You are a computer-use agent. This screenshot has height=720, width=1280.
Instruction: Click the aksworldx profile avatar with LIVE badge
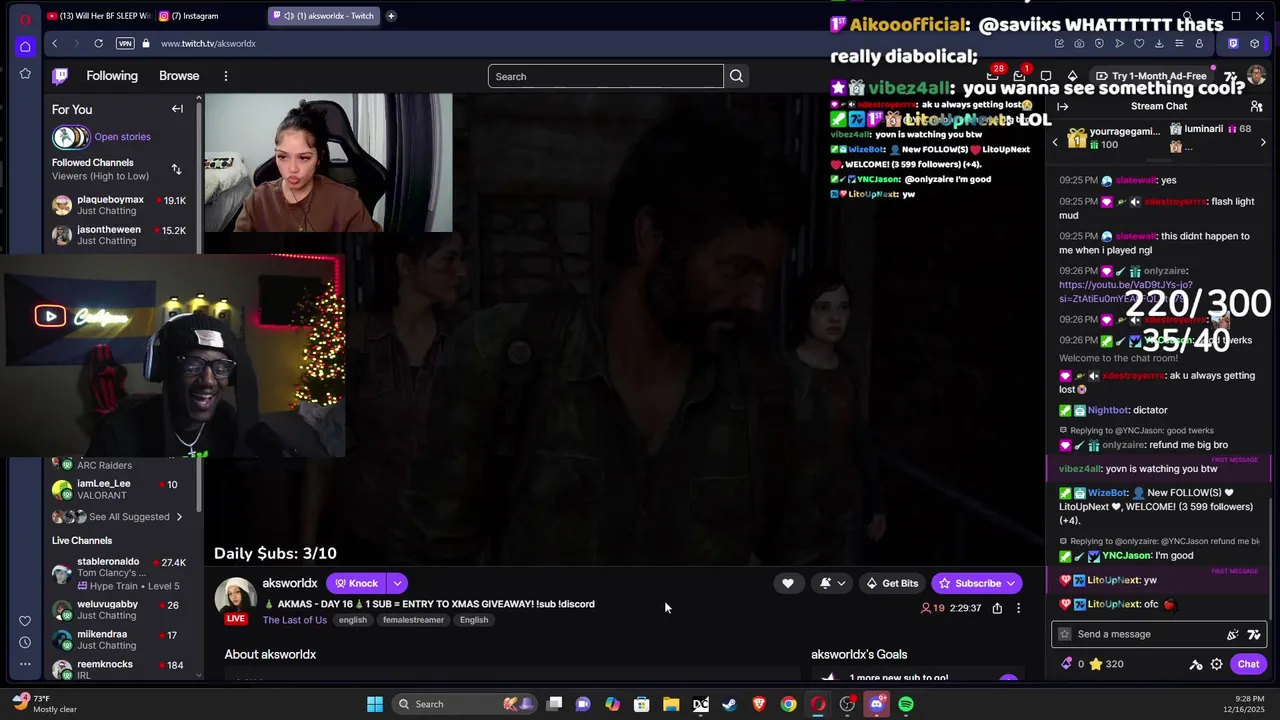236,600
